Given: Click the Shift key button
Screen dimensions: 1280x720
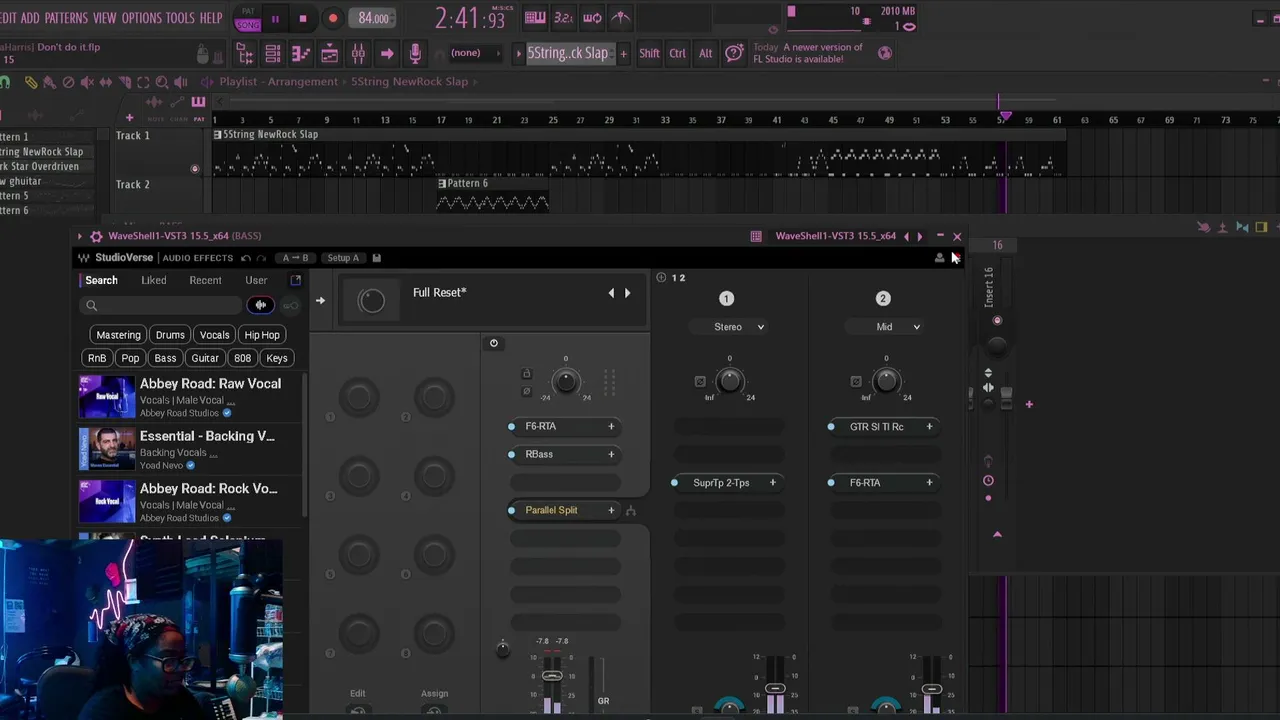Looking at the screenshot, I should (649, 54).
